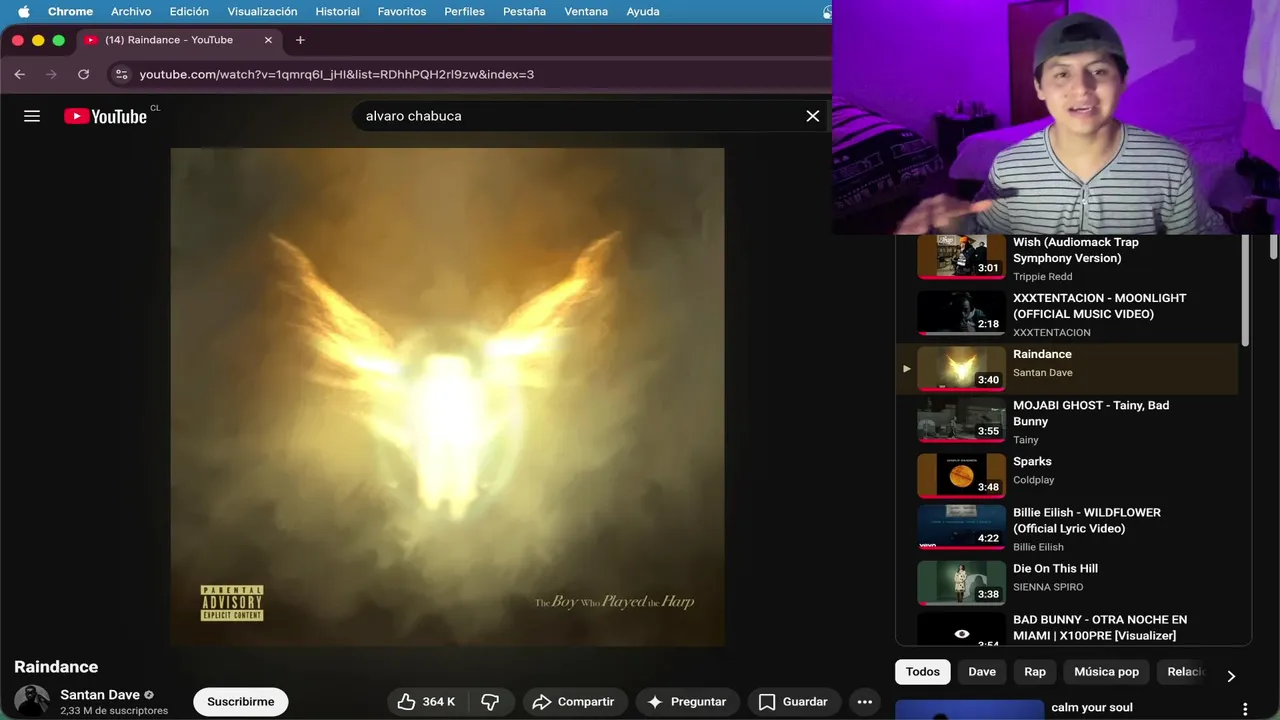Select the Dave filter chip
This screenshot has height=720, width=1280.
click(x=982, y=672)
